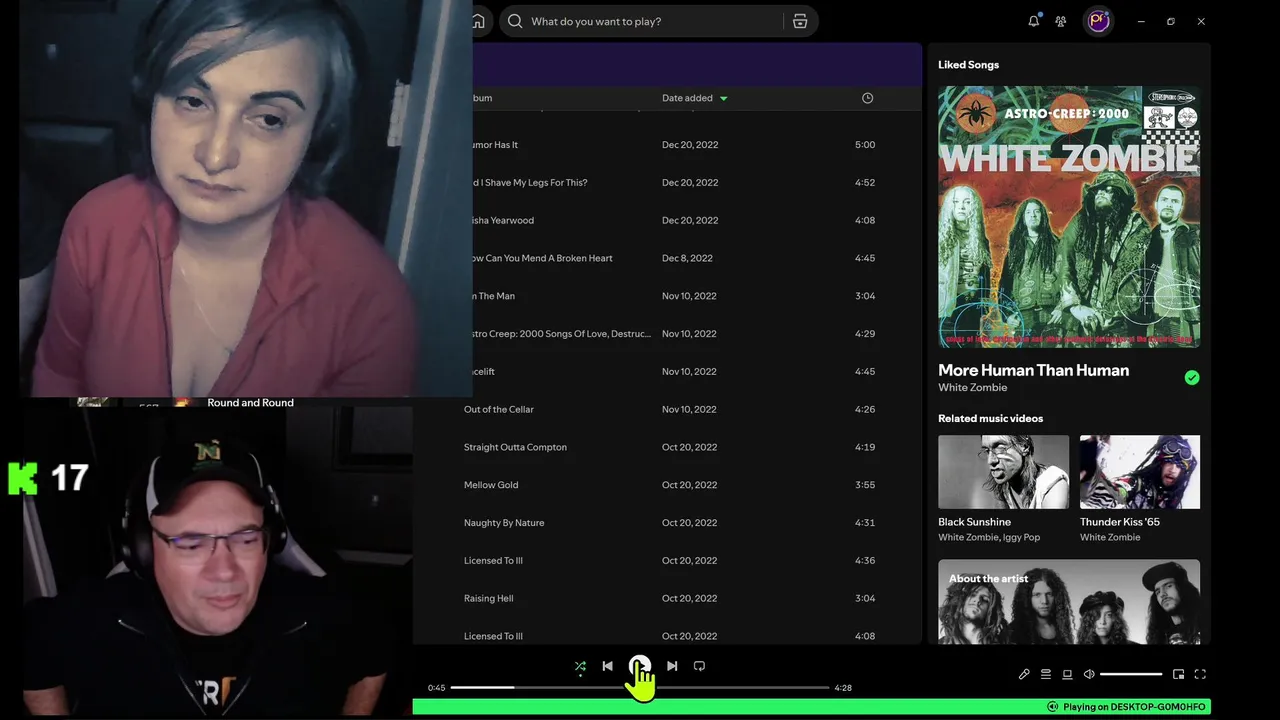Viewport: 1280px width, 720px height.
Task: Click the search magnifier icon
Action: 515,21
